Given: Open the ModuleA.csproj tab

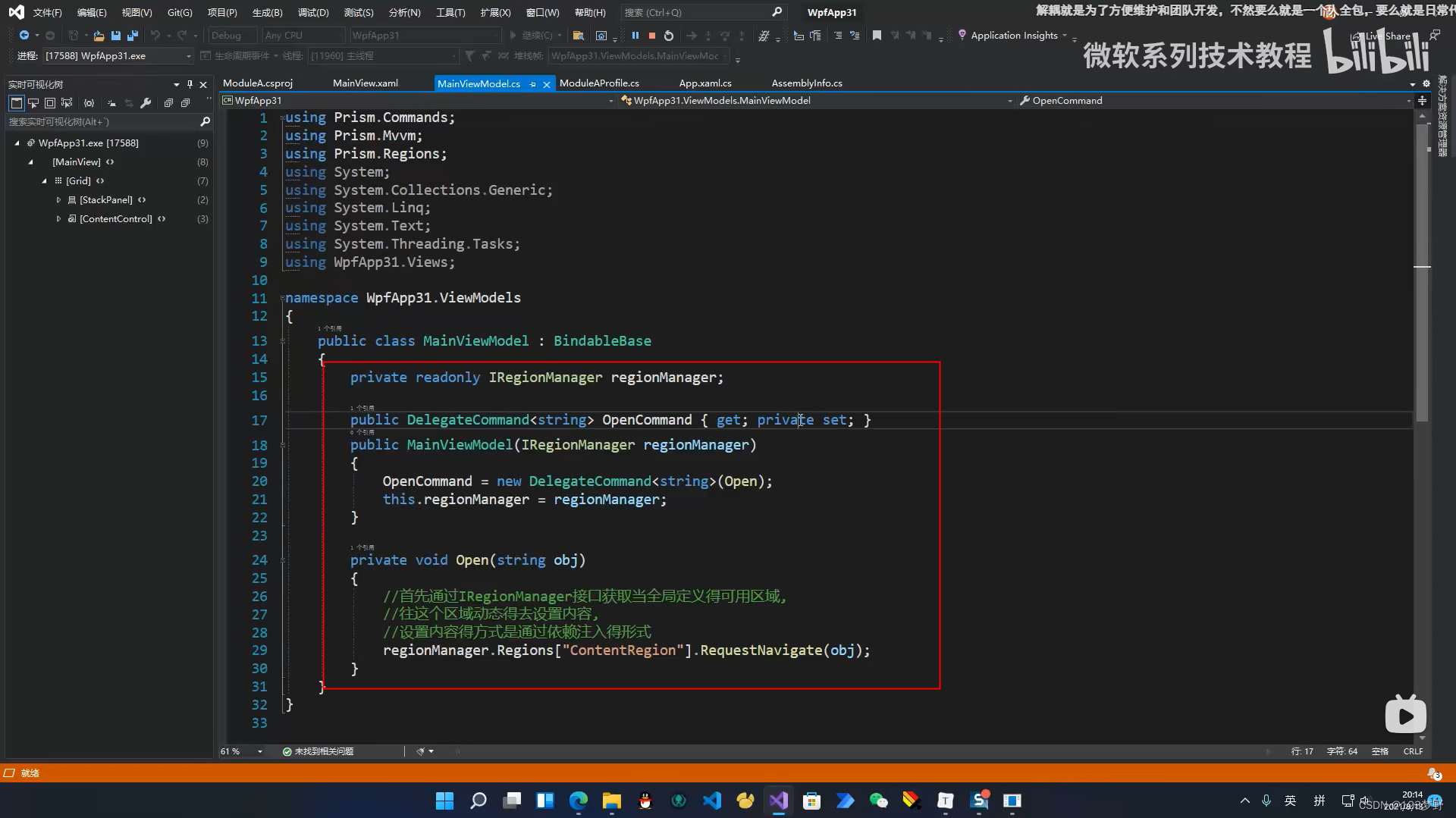Looking at the screenshot, I should [x=258, y=83].
